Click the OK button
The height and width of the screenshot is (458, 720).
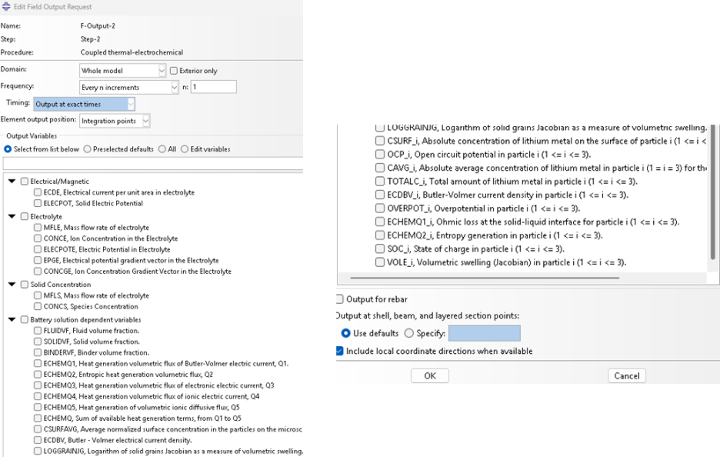click(430, 376)
